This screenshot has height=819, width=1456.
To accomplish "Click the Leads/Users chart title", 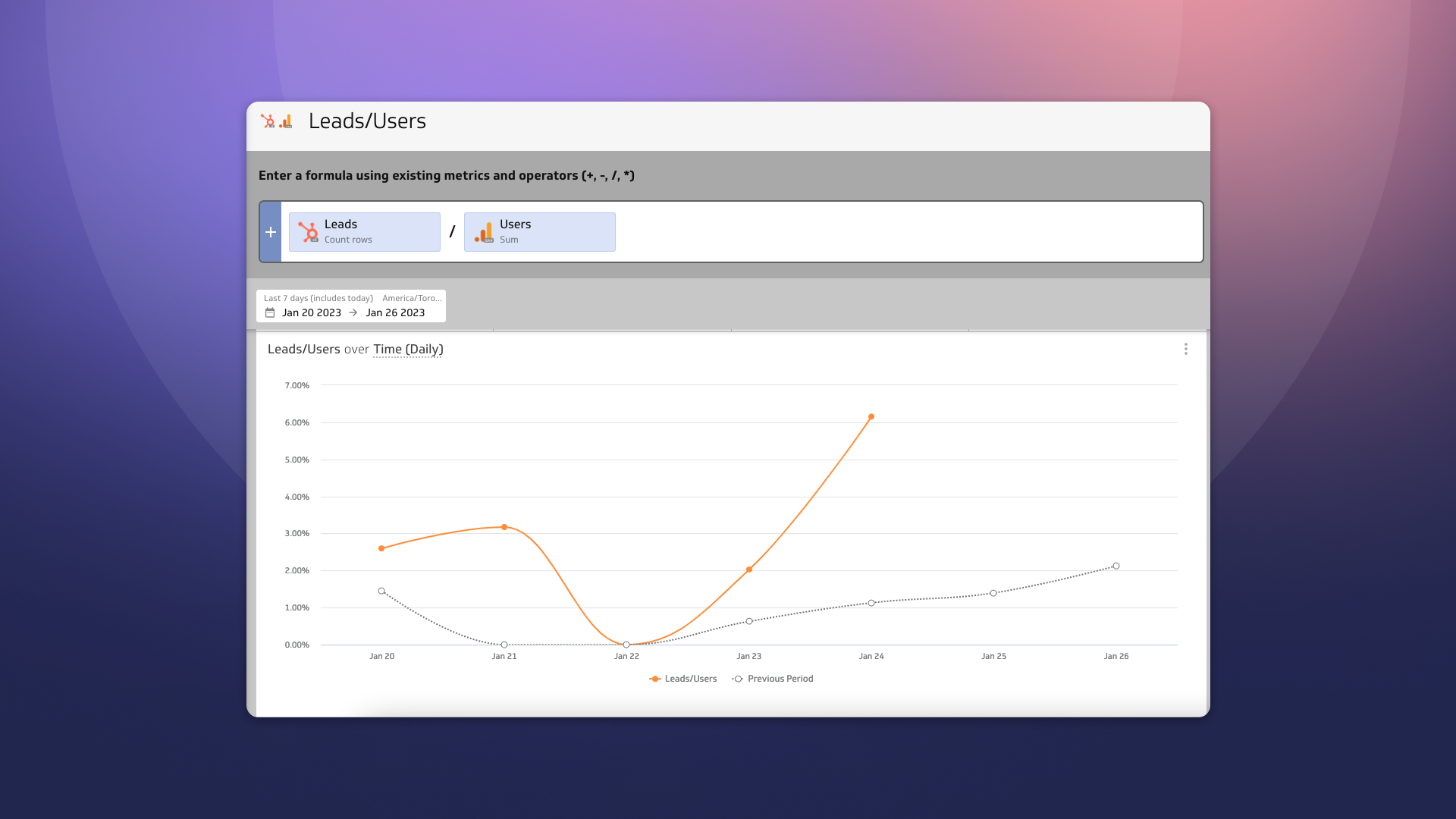I will coord(303,350).
